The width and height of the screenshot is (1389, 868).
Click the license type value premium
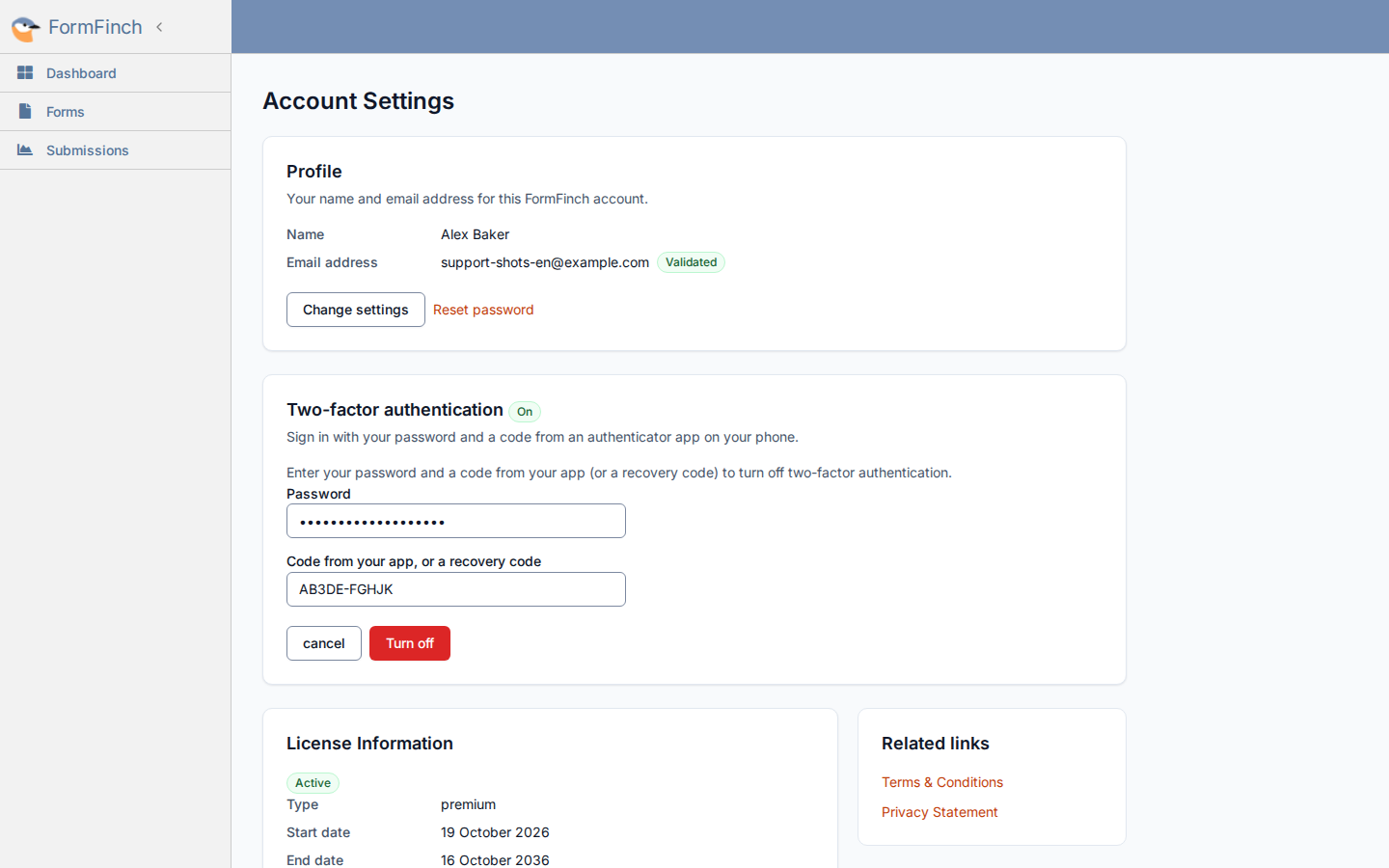[469, 804]
